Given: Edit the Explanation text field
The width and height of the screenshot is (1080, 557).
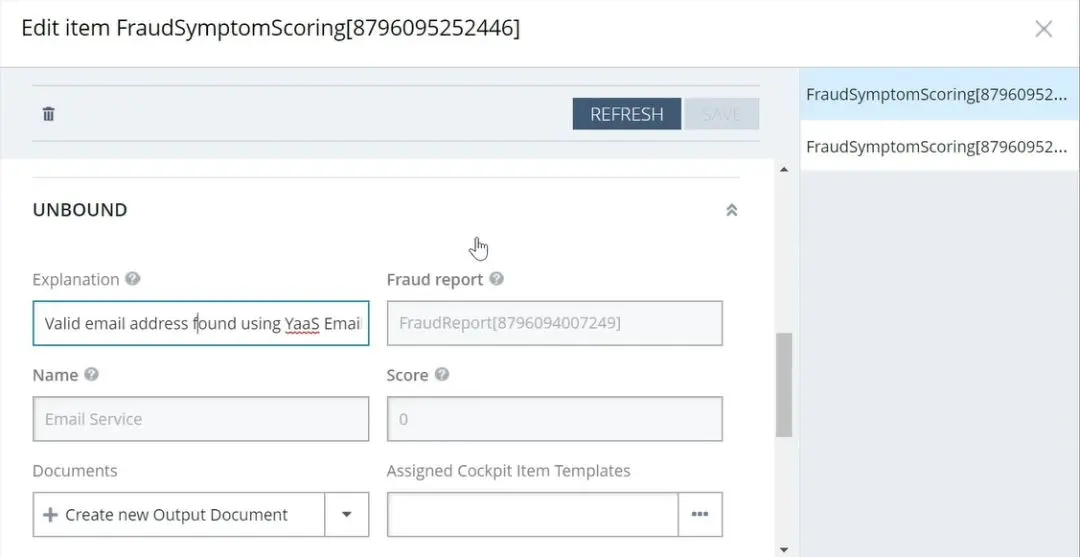Looking at the screenshot, I should click(200, 323).
